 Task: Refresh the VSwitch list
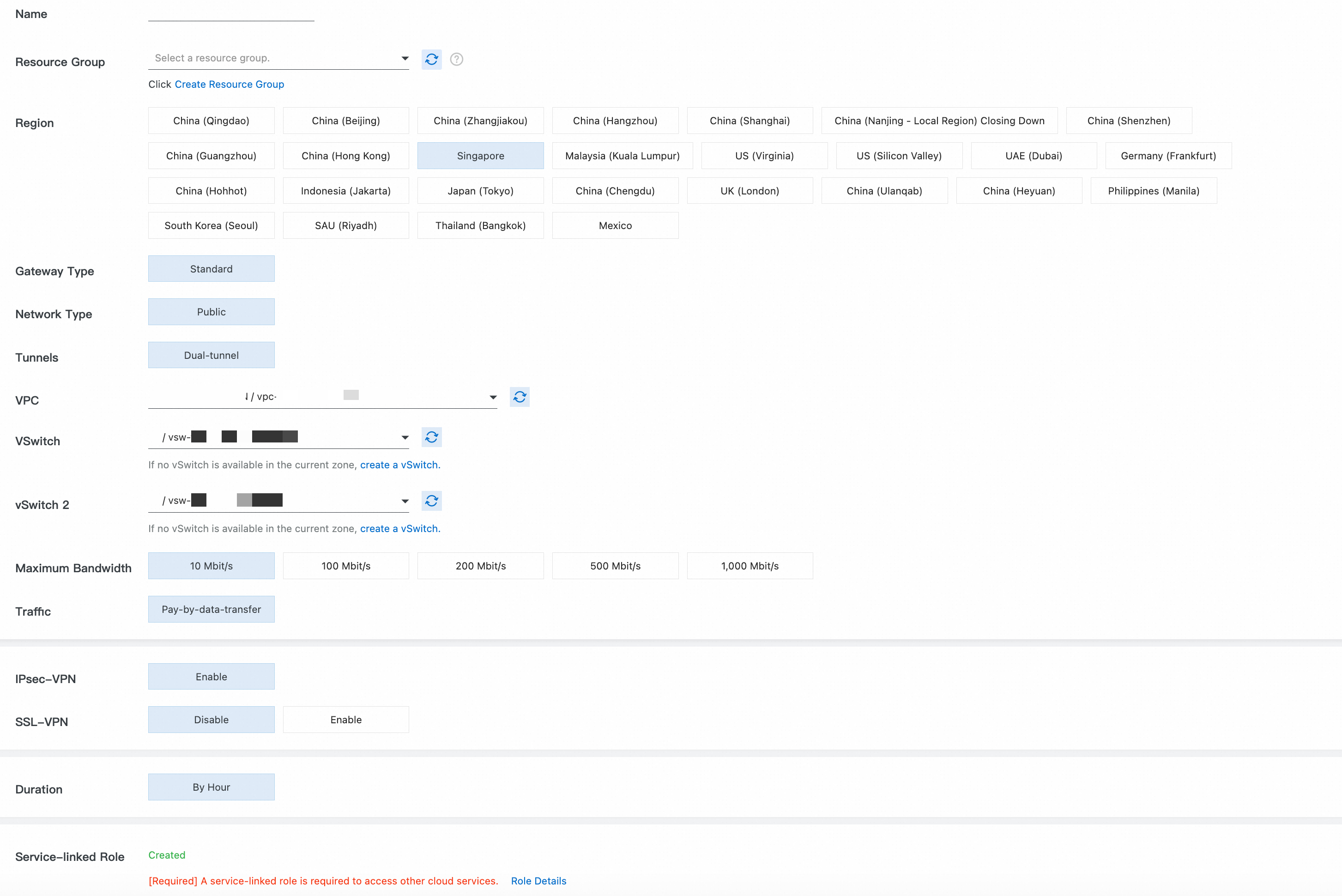click(431, 437)
